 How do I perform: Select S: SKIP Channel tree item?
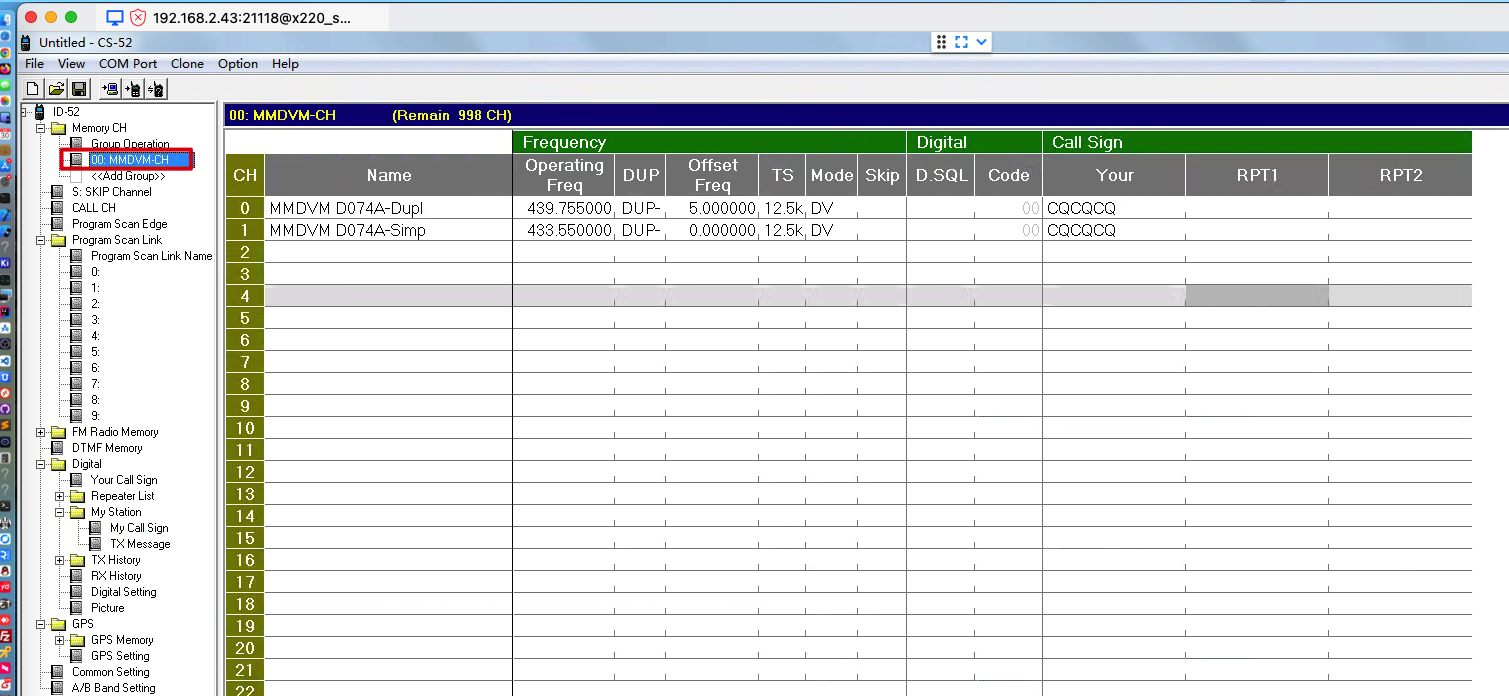pos(112,192)
